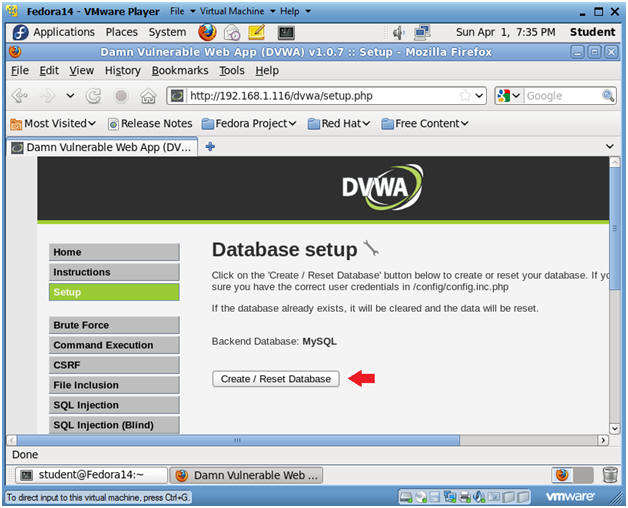Screen dimensions: 628x508
Task: Expand the URL bar history dropdown
Action: pyautogui.click(x=479, y=96)
